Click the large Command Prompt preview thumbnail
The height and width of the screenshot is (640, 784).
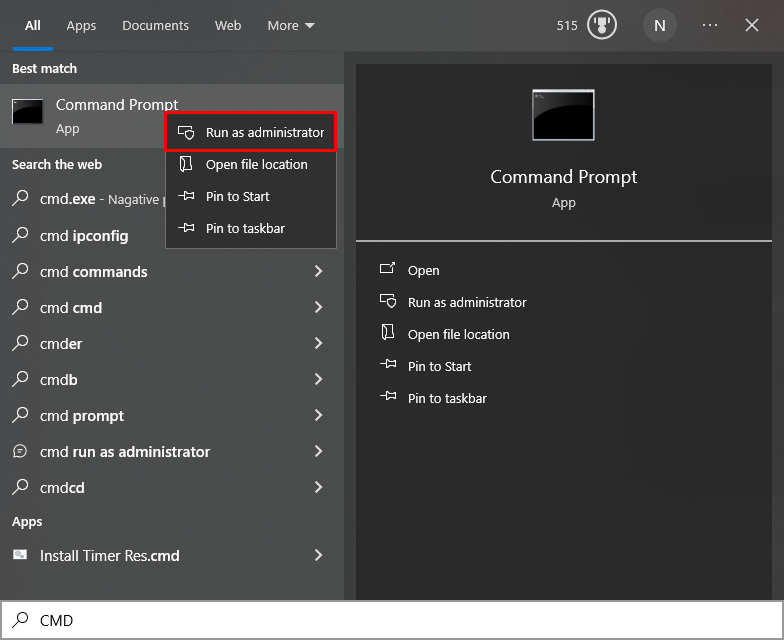click(563, 114)
